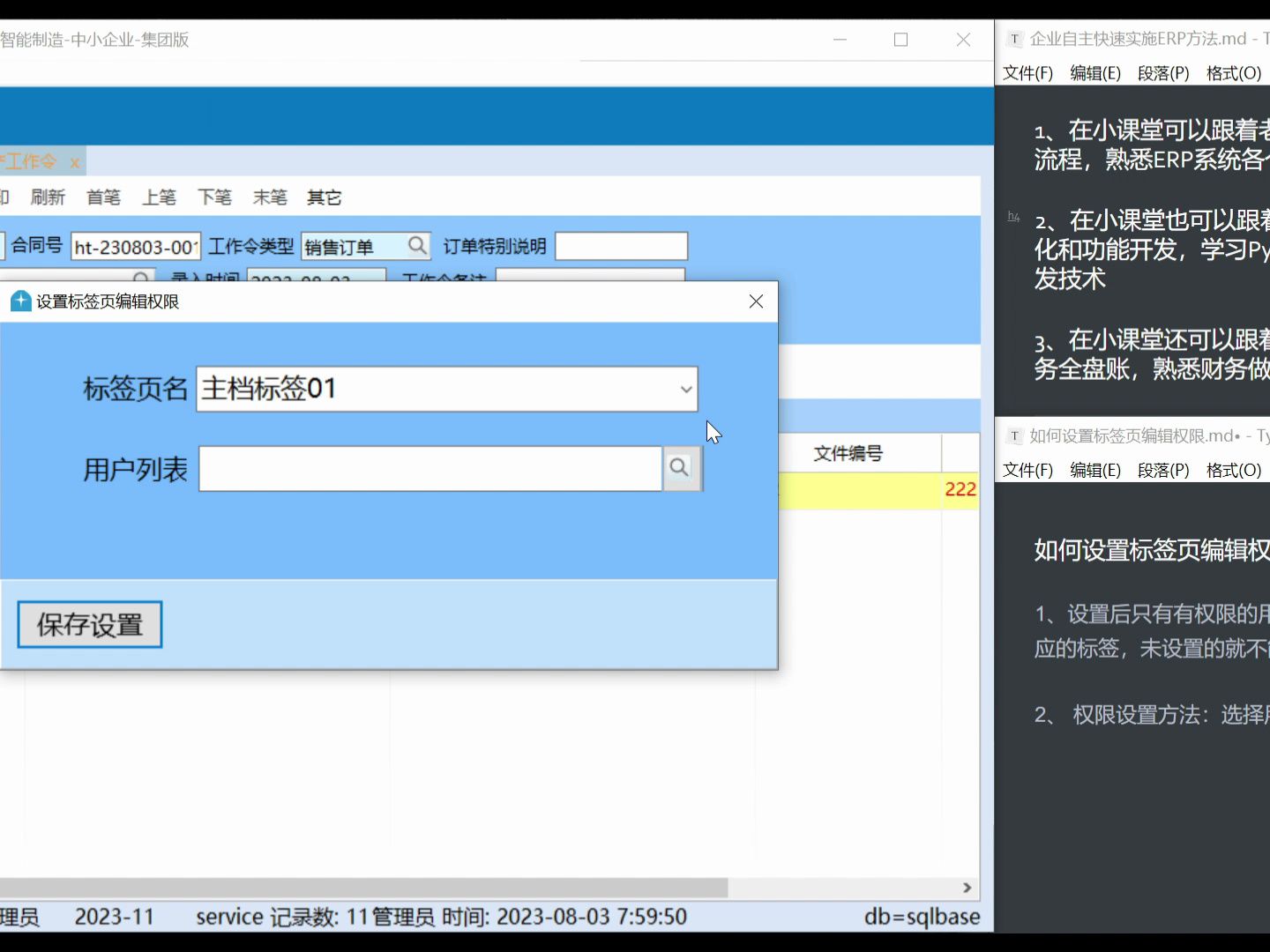
Task: Click the 保存设置 save button
Action: (88, 624)
